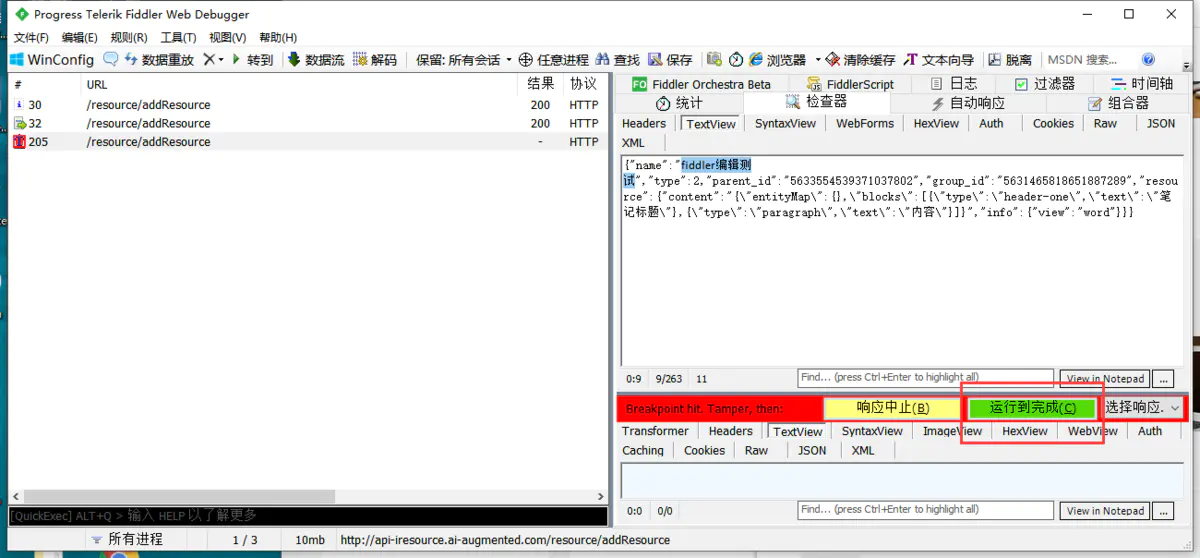Select request JSON inspector tab
The image size is (1200, 558).
(x=1161, y=123)
